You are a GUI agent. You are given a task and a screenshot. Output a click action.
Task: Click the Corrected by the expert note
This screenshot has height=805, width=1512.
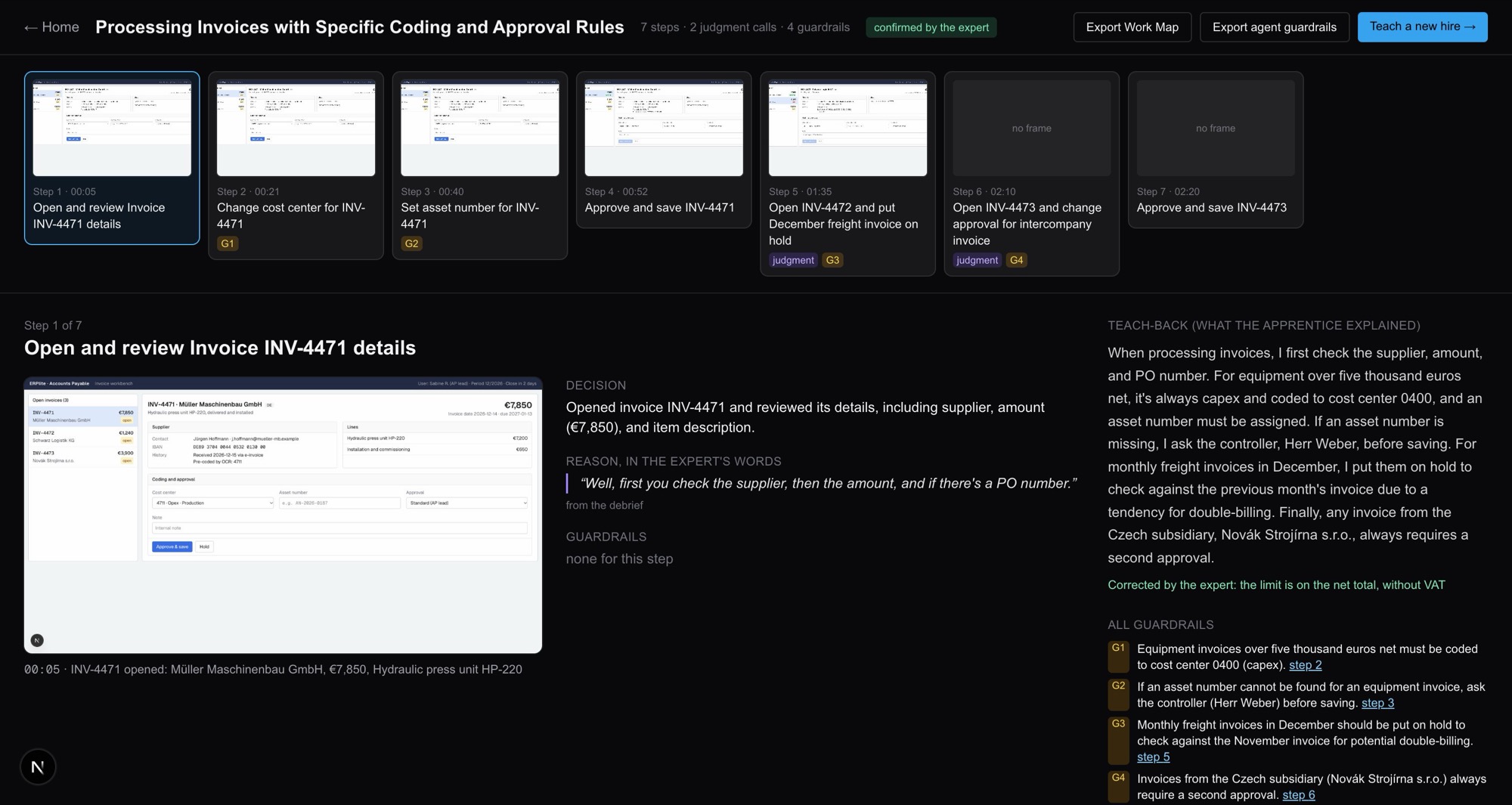(x=1276, y=585)
